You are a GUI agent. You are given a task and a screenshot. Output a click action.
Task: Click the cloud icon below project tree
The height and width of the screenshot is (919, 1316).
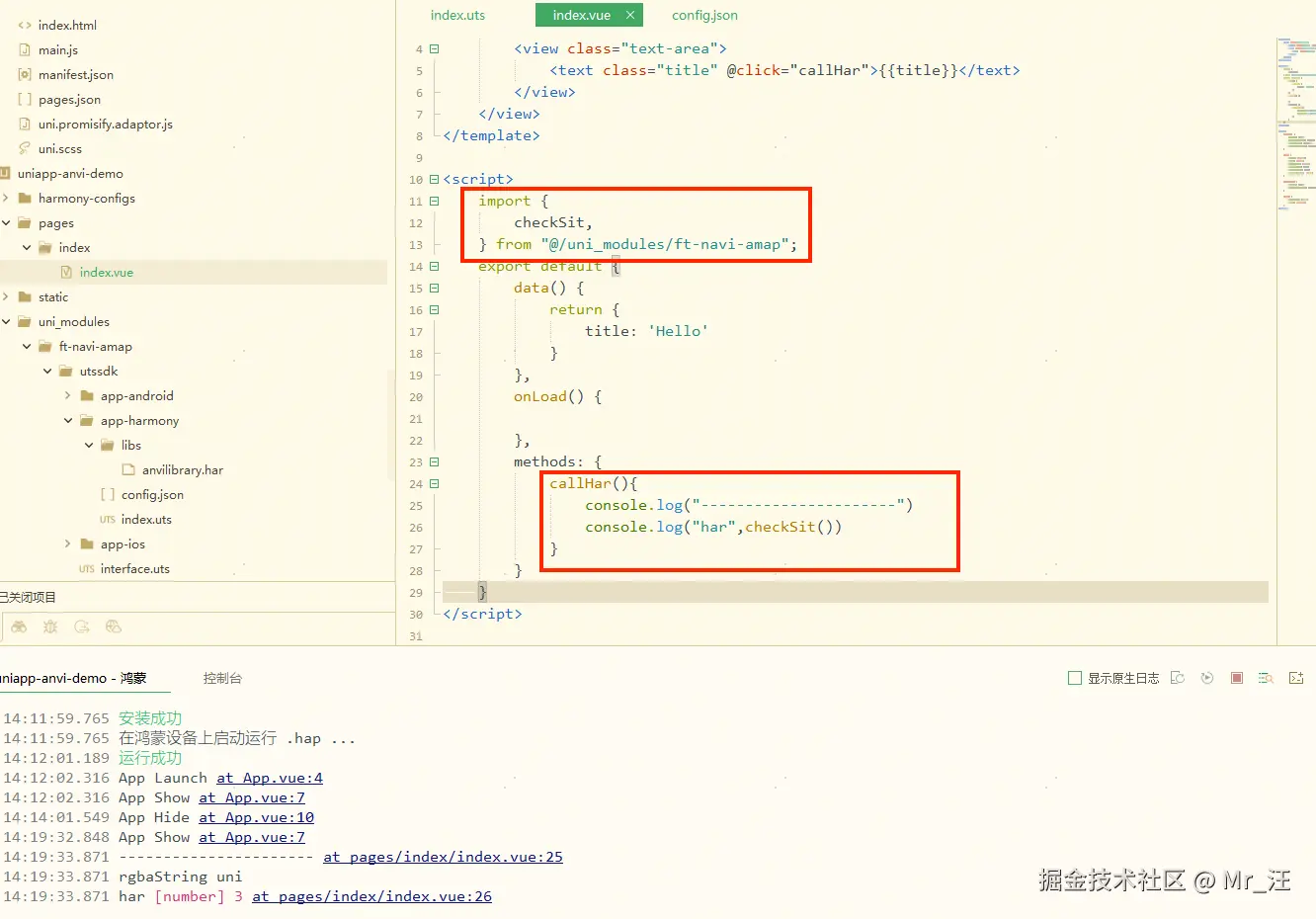pyautogui.click(x=114, y=627)
